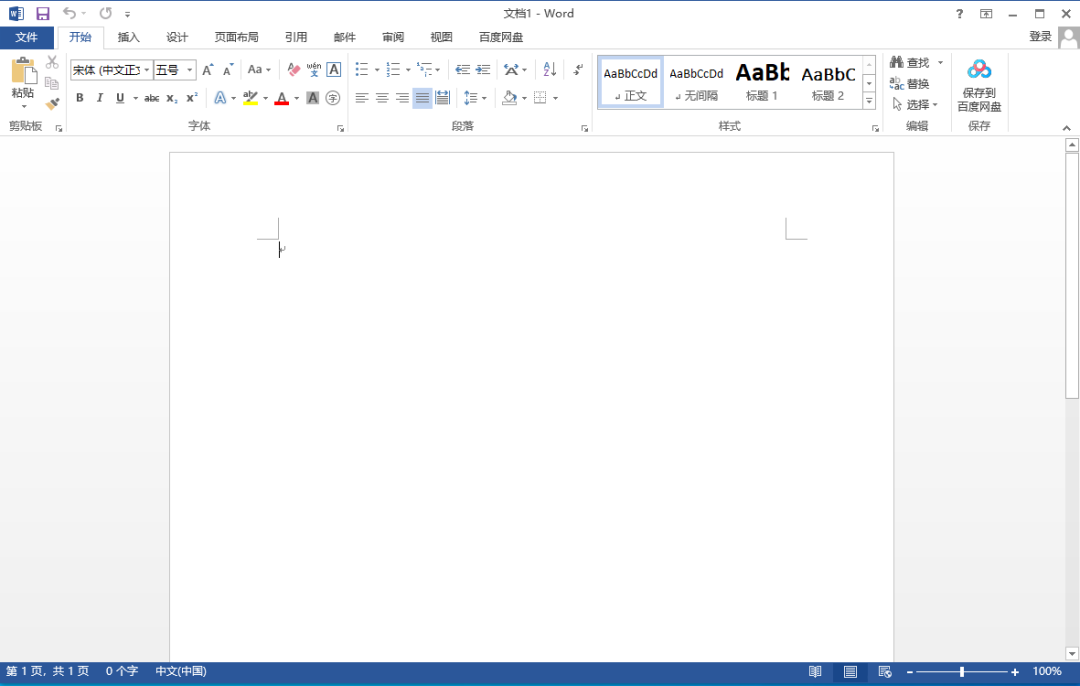Click 登录 to sign in

coord(1040,37)
